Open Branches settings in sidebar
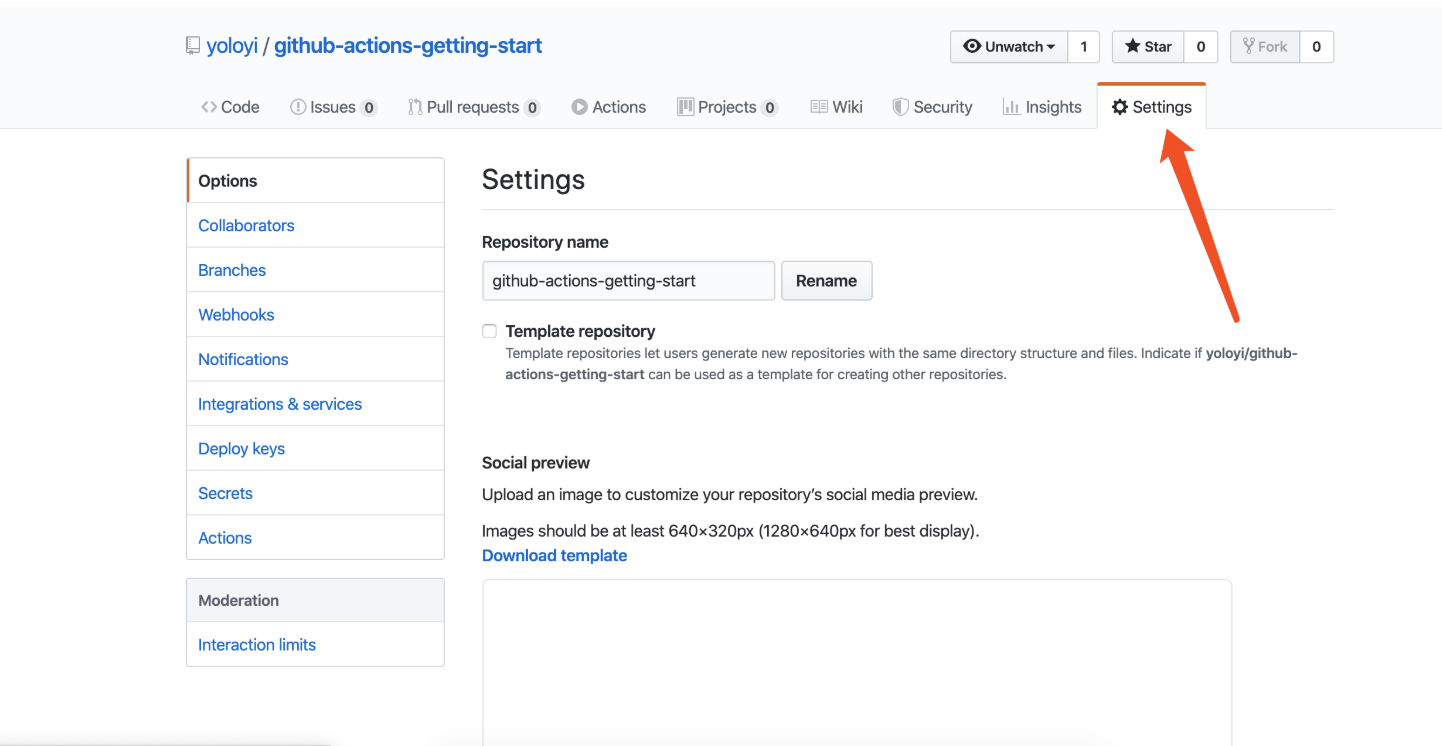Screen dimensions: 1442x746 coord(315,270)
